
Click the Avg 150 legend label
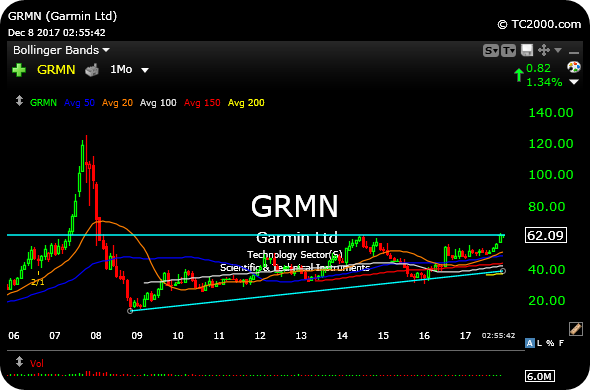pyautogui.click(x=202, y=103)
